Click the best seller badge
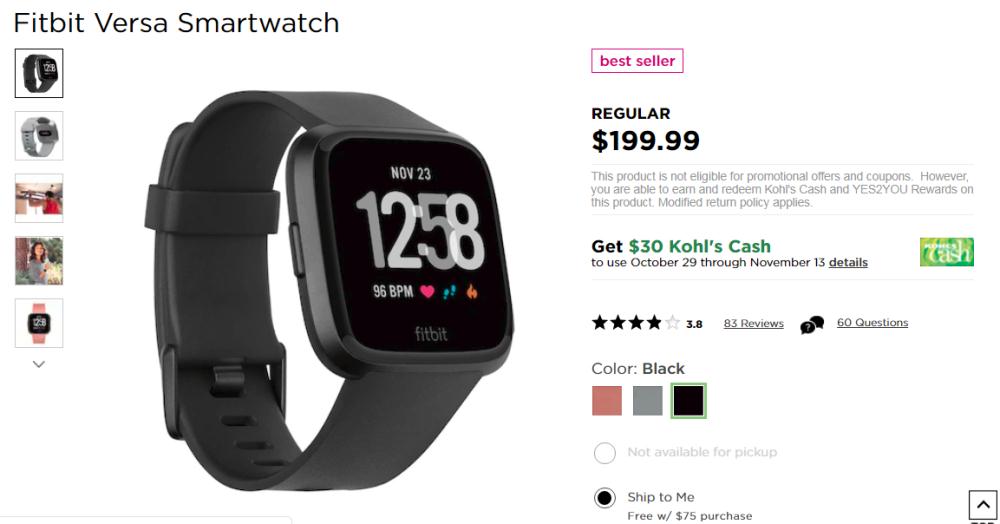Image resolution: width=1000 pixels, height=524 pixels. click(637, 61)
